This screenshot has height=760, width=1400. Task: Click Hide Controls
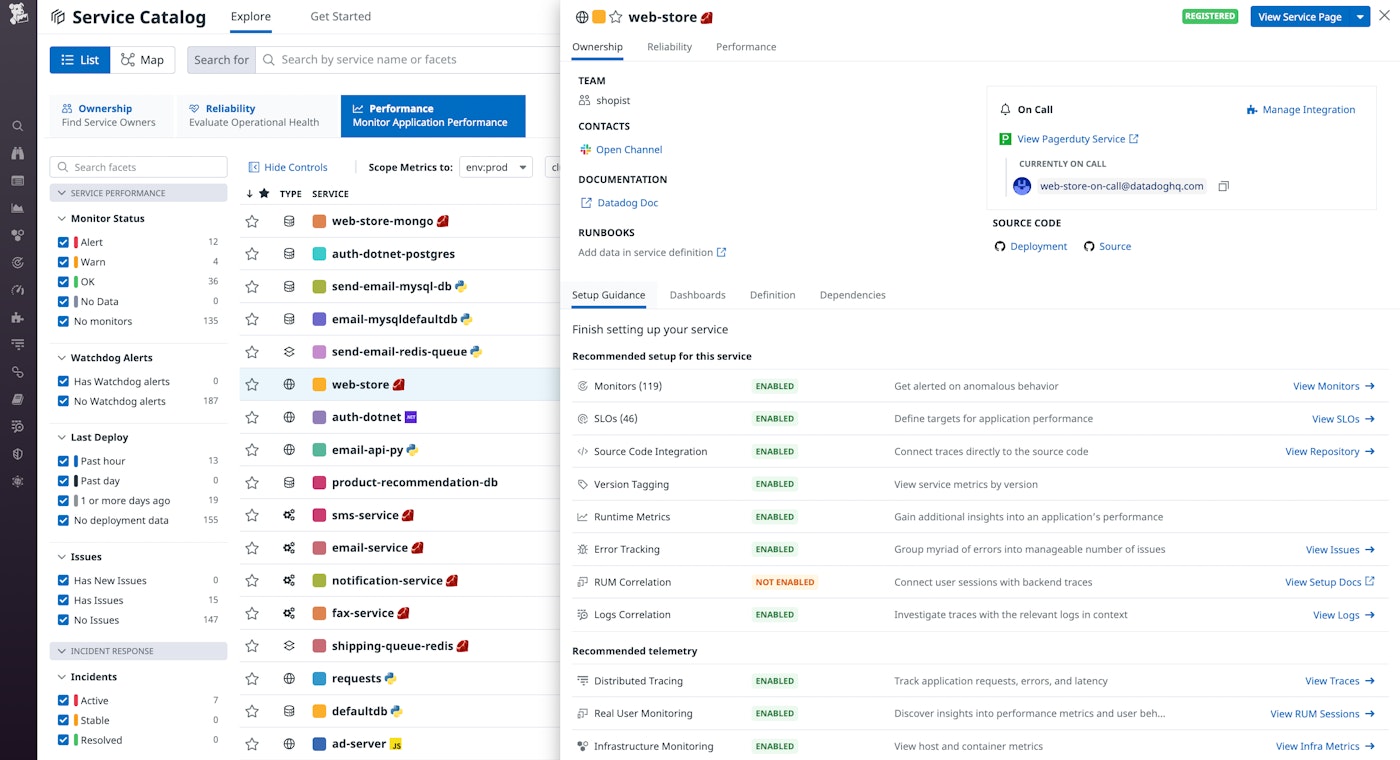[x=288, y=167]
